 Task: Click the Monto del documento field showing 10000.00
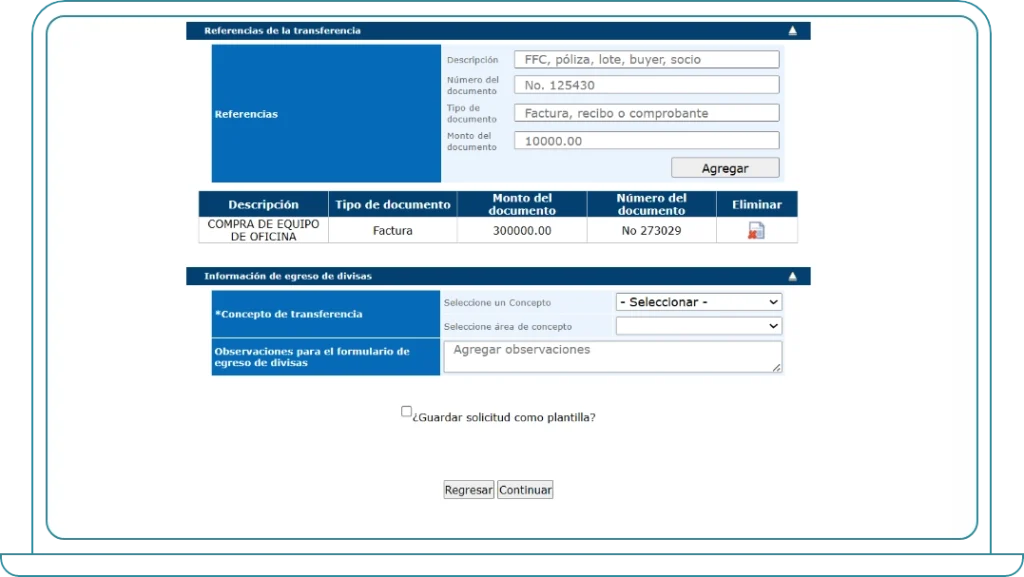[645, 140]
